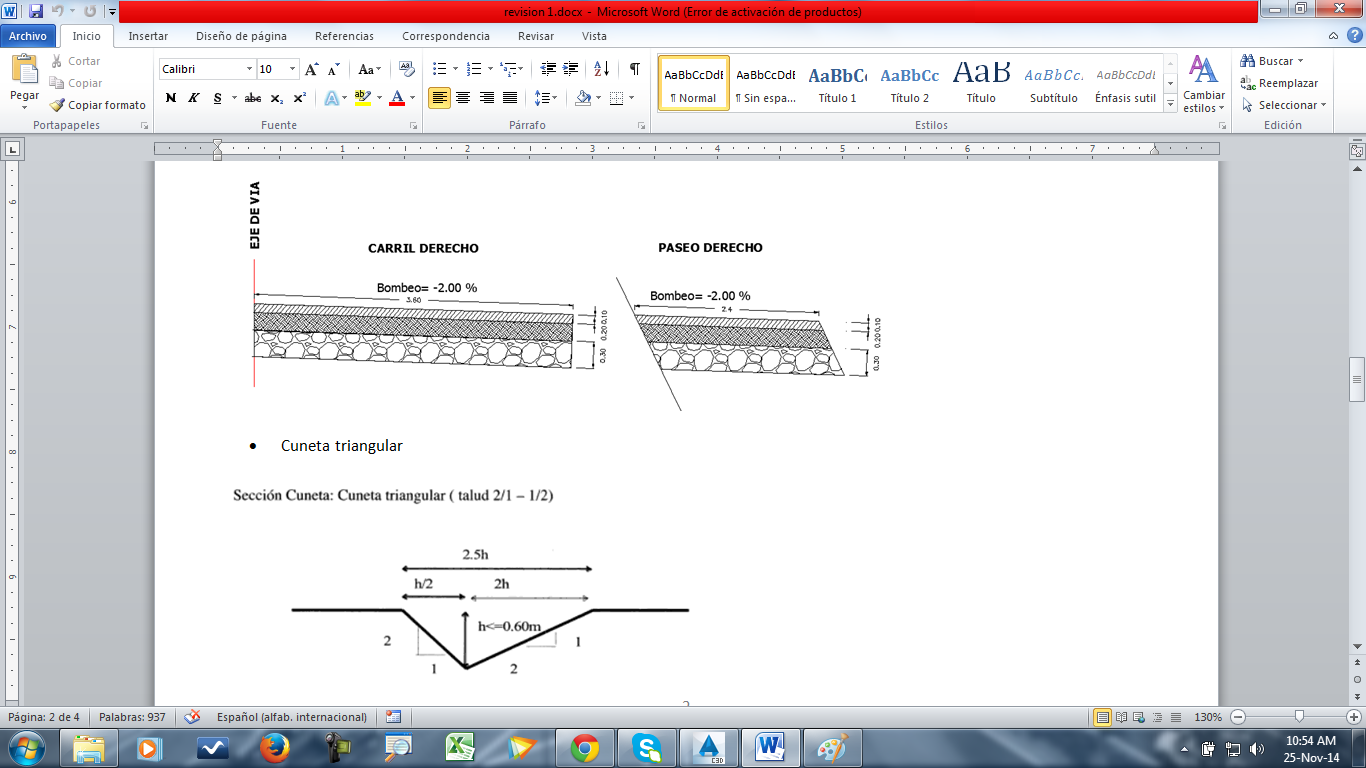Image resolution: width=1366 pixels, height=768 pixels.
Task: Center the text alignment
Action: pyautogui.click(x=463, y=98)
